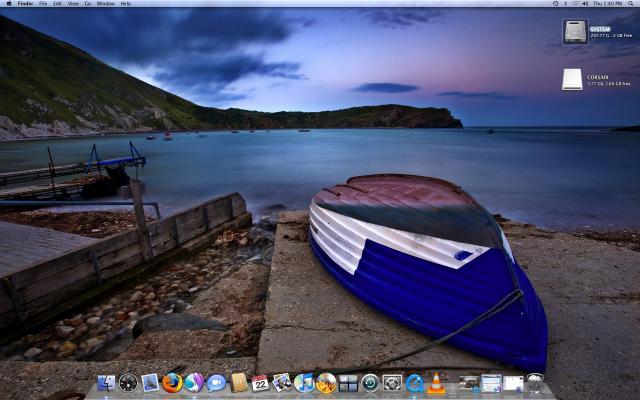Open the Finder application menu
Viewport: 640px width, 400px height.
pyautogui.click(x=25, y=4)
